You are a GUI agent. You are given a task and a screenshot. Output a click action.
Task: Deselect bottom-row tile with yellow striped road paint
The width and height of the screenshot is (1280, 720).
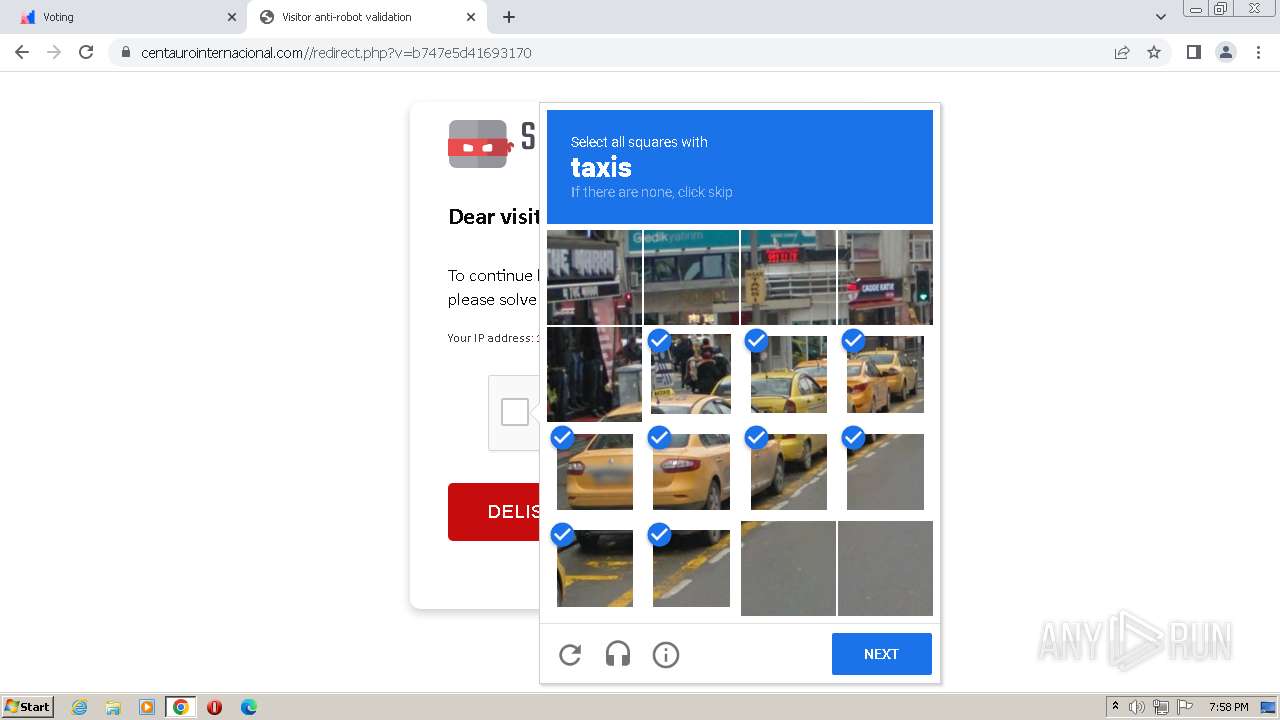coord(691,568)
